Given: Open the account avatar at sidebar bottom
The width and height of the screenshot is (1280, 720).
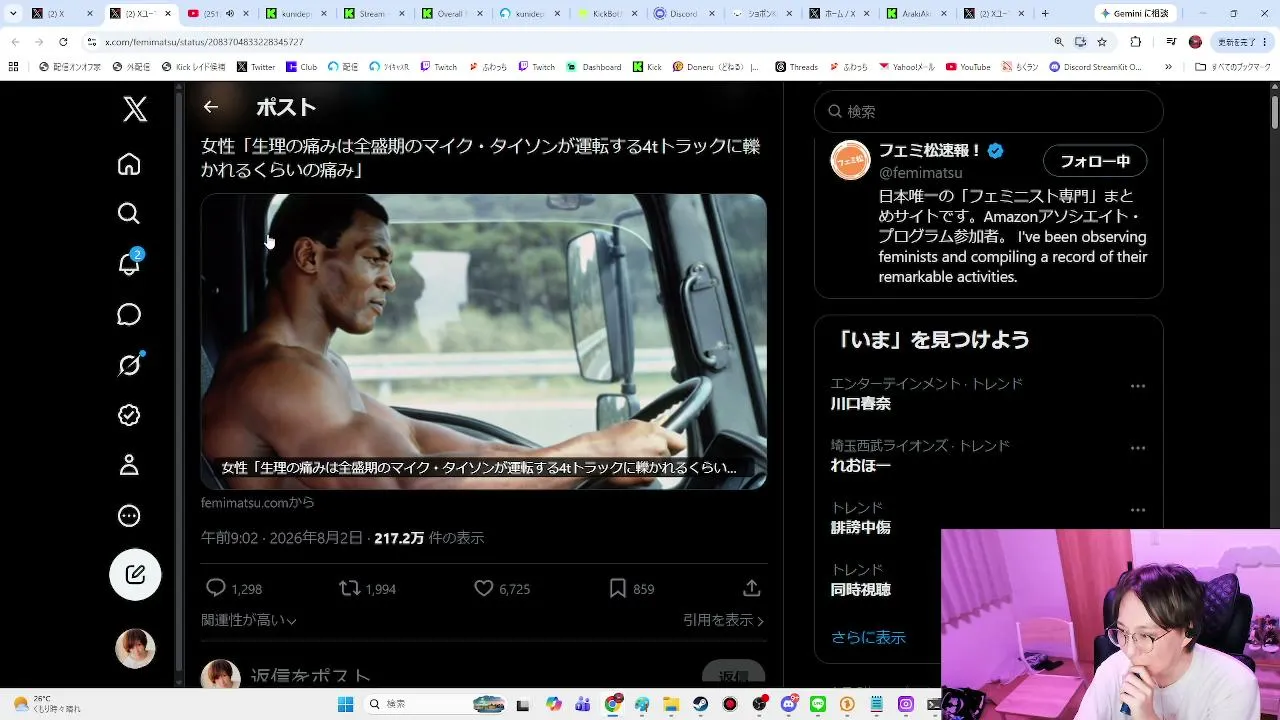Looking at the screenshot, I should pyautogui.click(x=135, y=649).
